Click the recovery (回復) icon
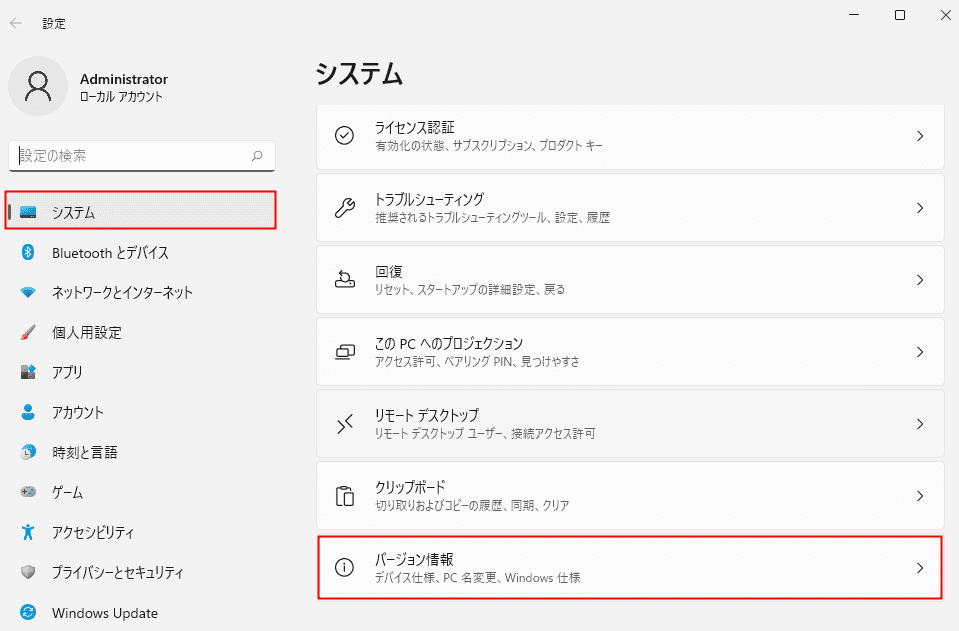The height and width of the screenshot is (631, 959). point(344,280)
